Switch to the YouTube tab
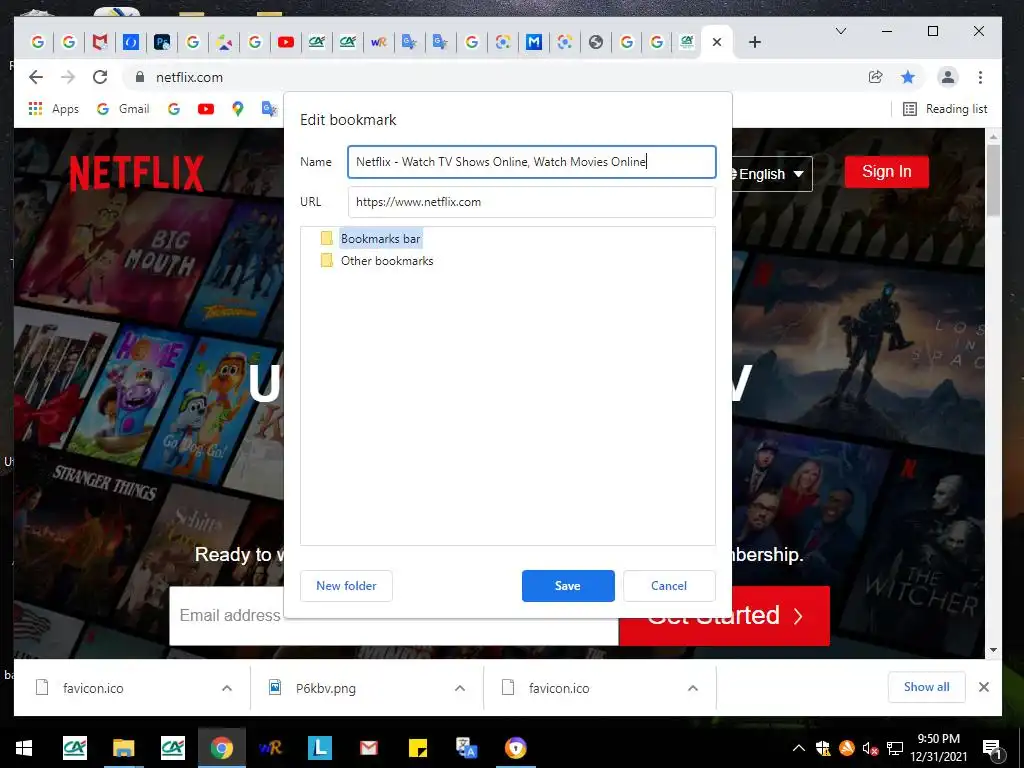The image size is (1024, 768). (285, 42)
